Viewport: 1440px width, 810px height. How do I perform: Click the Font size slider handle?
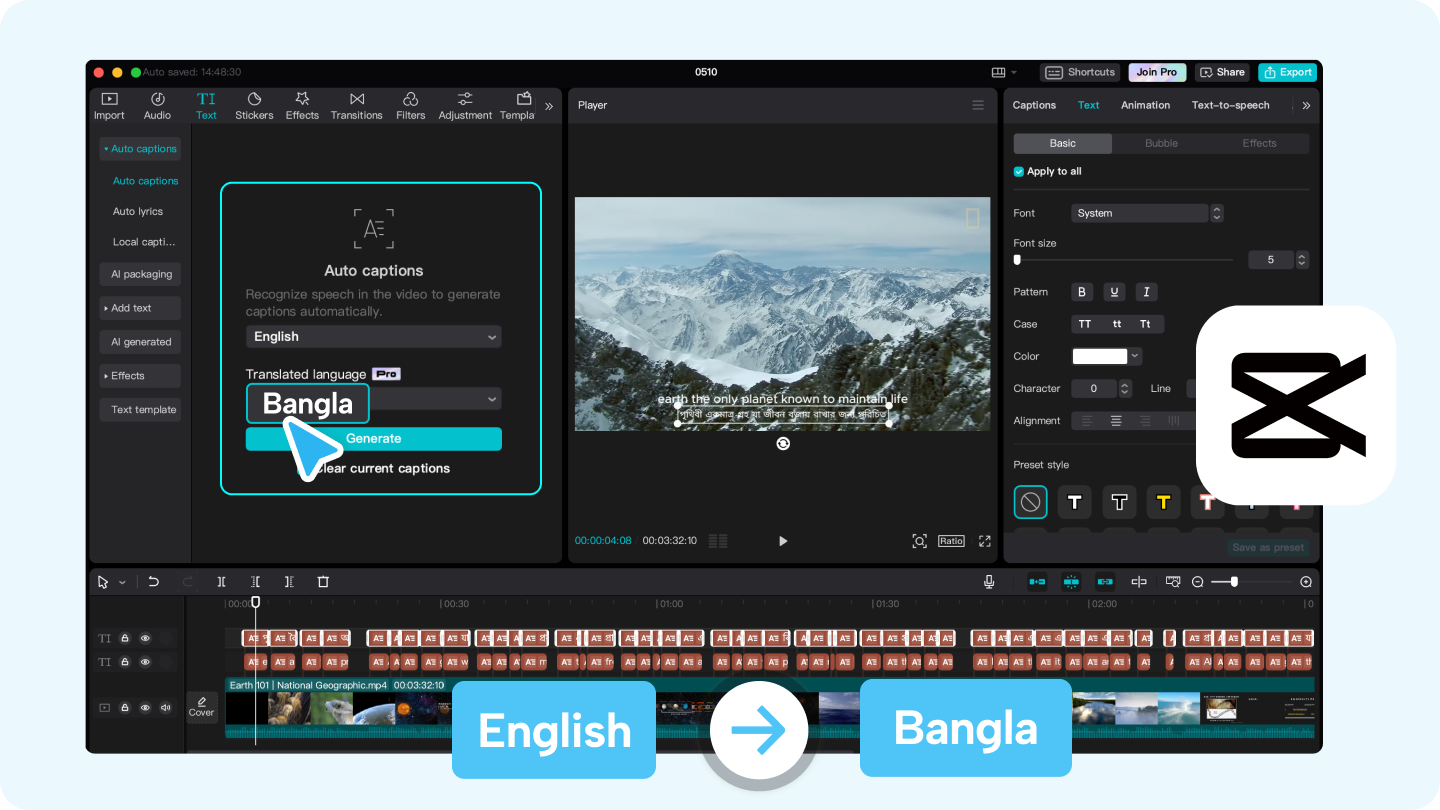click(x=1018, y=259)
